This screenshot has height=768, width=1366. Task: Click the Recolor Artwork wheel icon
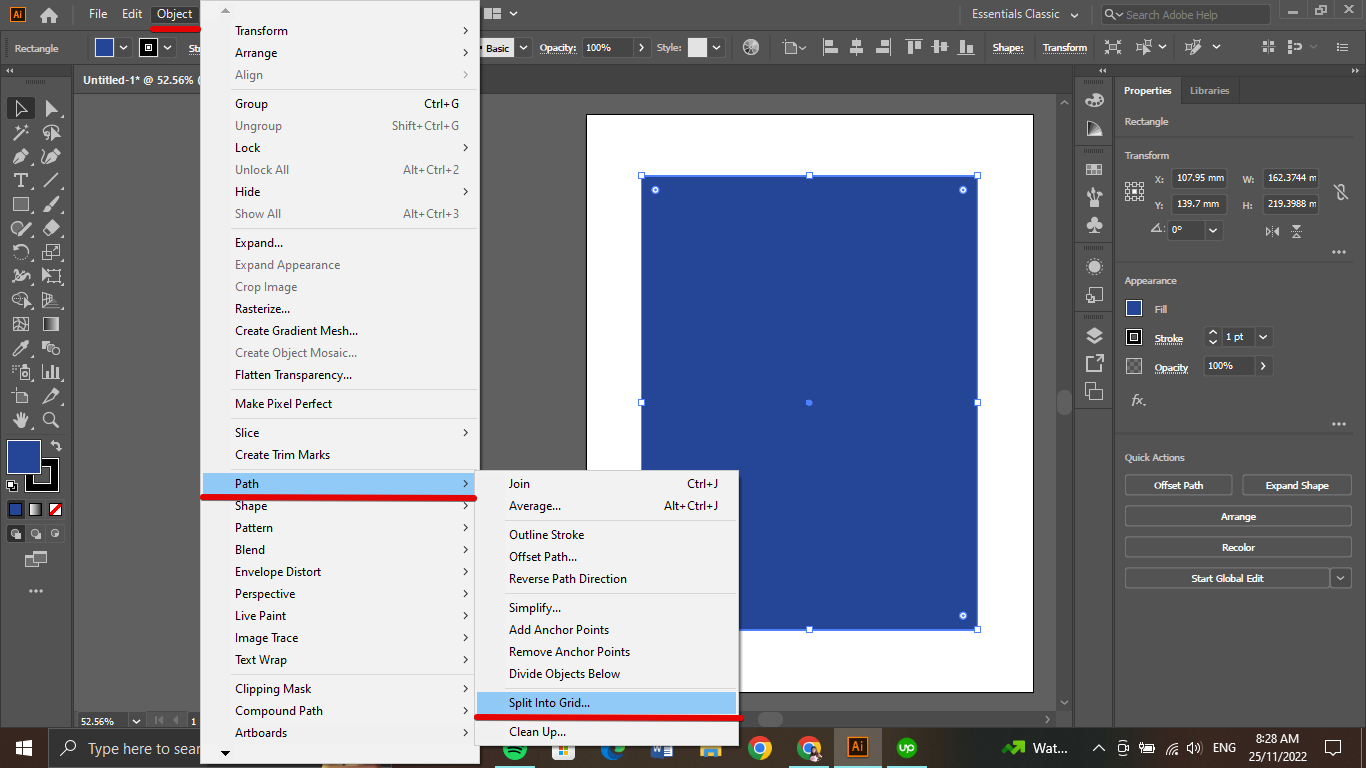pyautogui.click(x=751, y=47)
